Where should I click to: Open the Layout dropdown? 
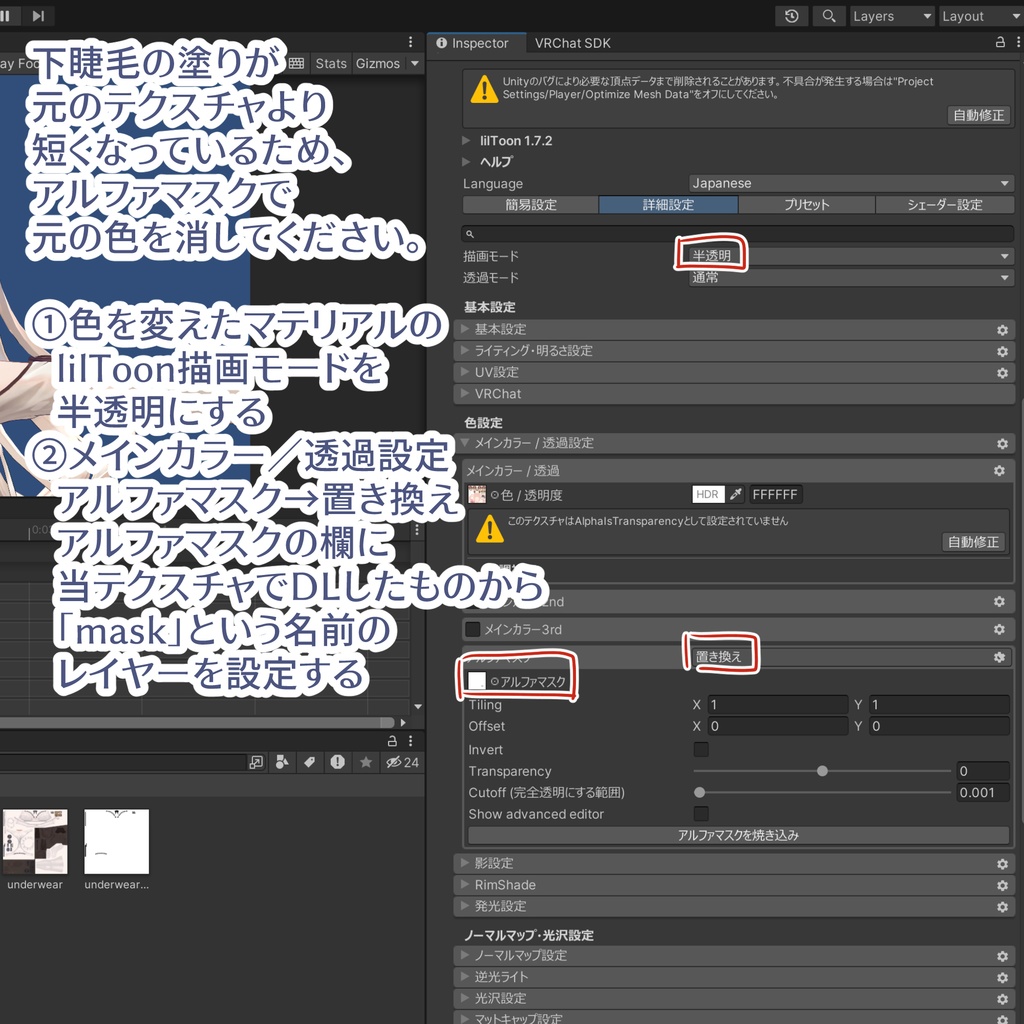coord(982,16)
